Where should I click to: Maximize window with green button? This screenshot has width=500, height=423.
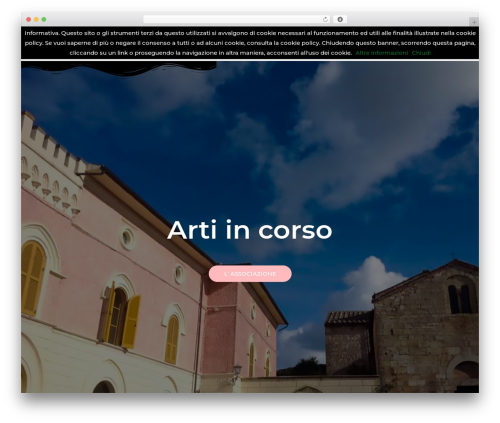pos(44,19)
